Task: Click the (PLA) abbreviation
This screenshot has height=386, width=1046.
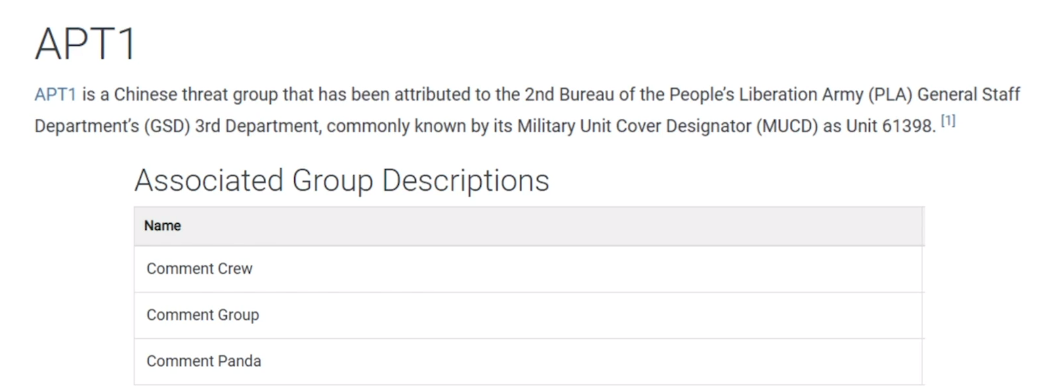Action: (x=891, y=95)
